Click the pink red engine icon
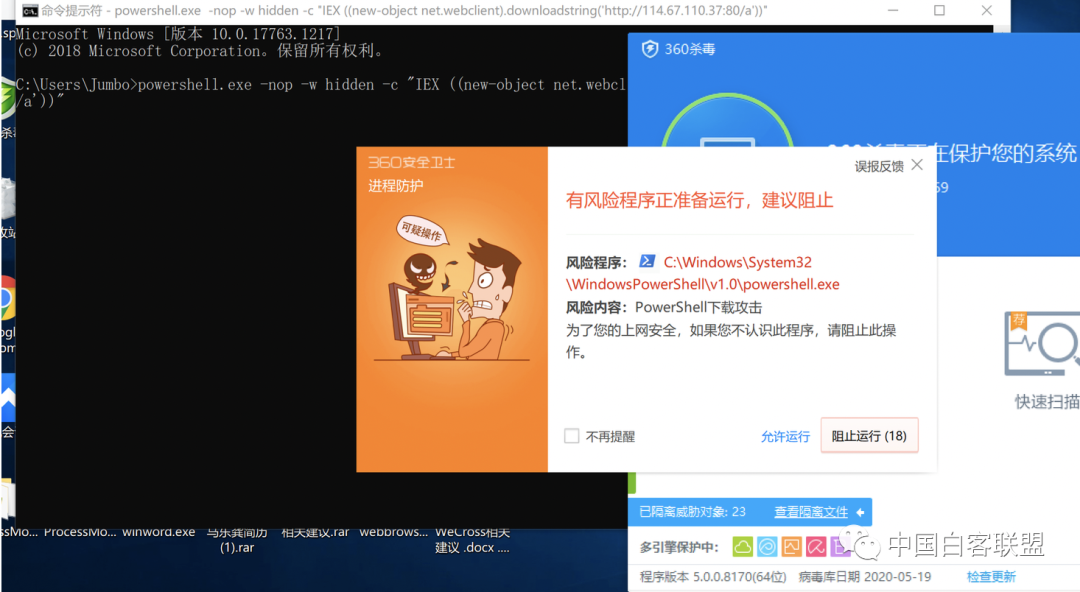 pyautogui.click(x=816, y=547)
